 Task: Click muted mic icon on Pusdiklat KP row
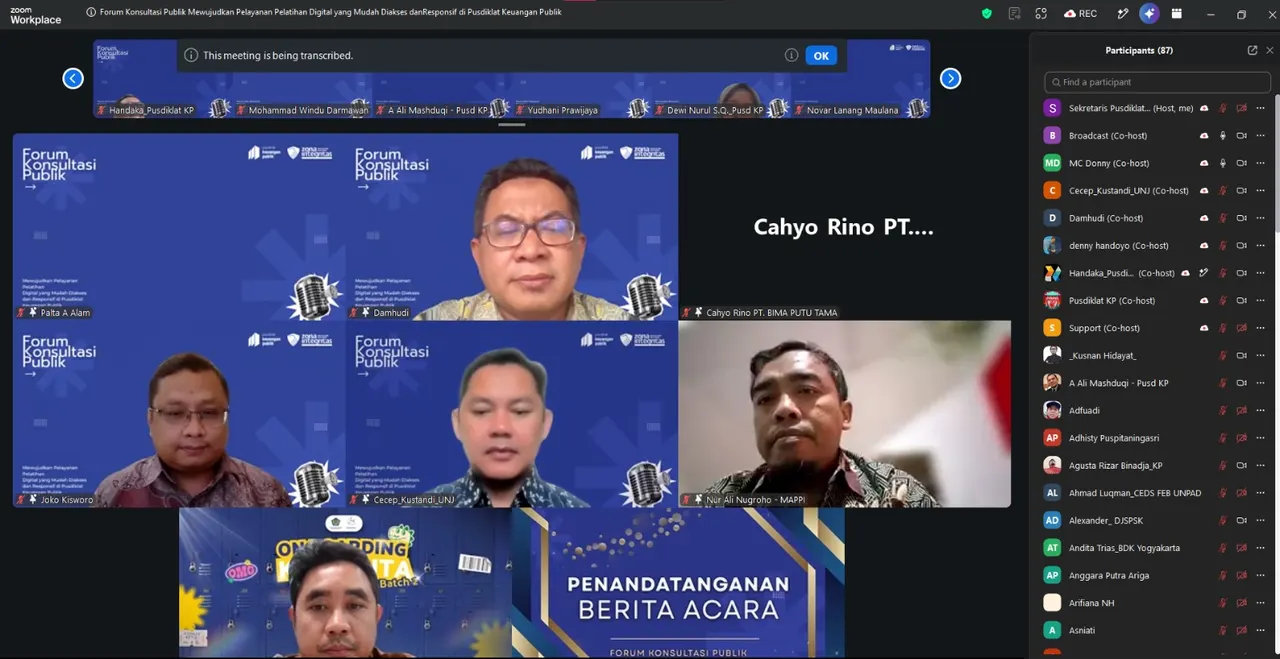1222,300
